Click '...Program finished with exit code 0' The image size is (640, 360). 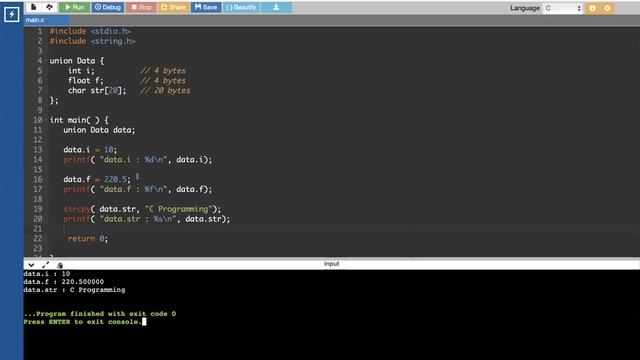100,314
